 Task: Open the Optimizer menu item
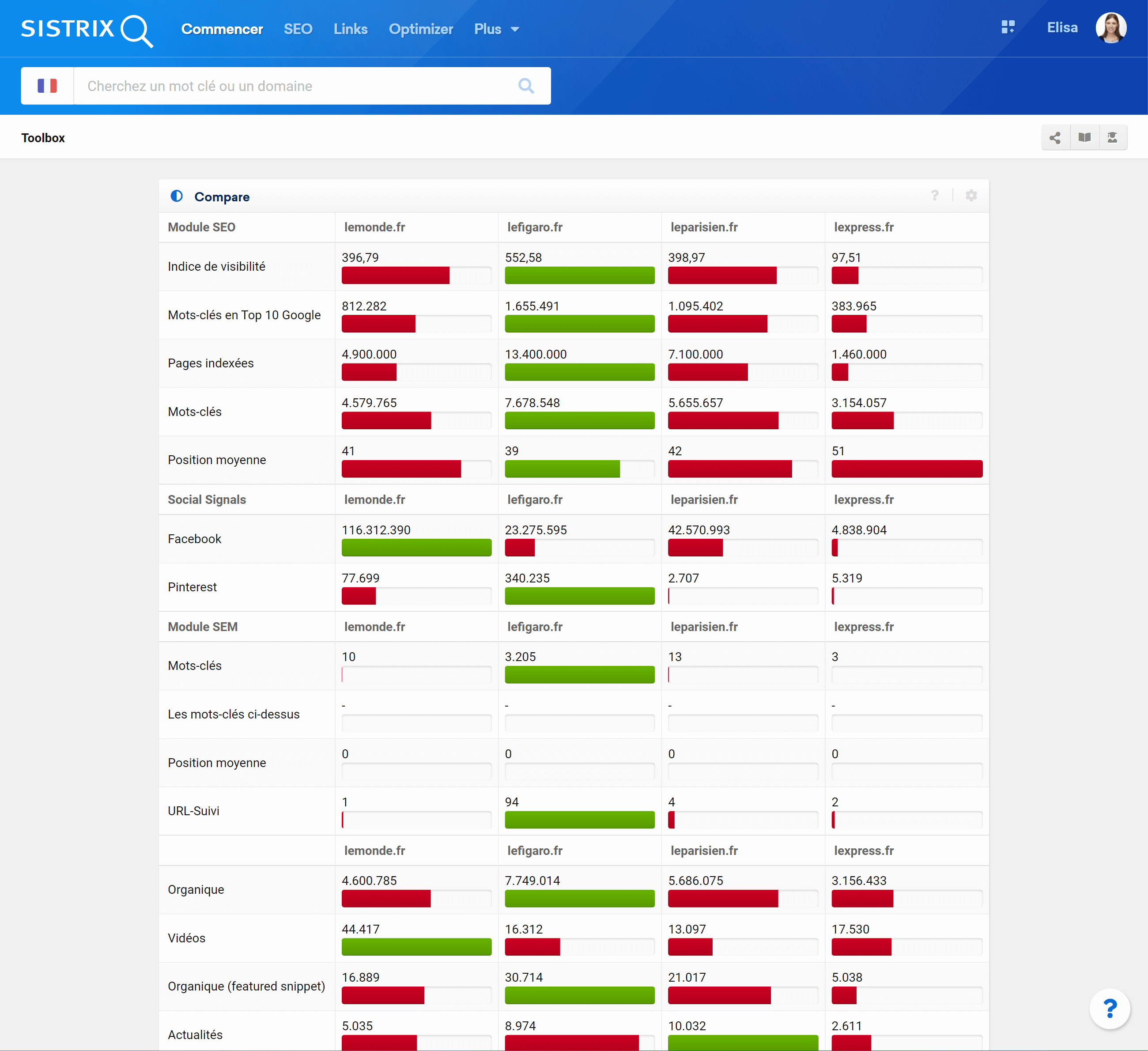coord(421,29)
